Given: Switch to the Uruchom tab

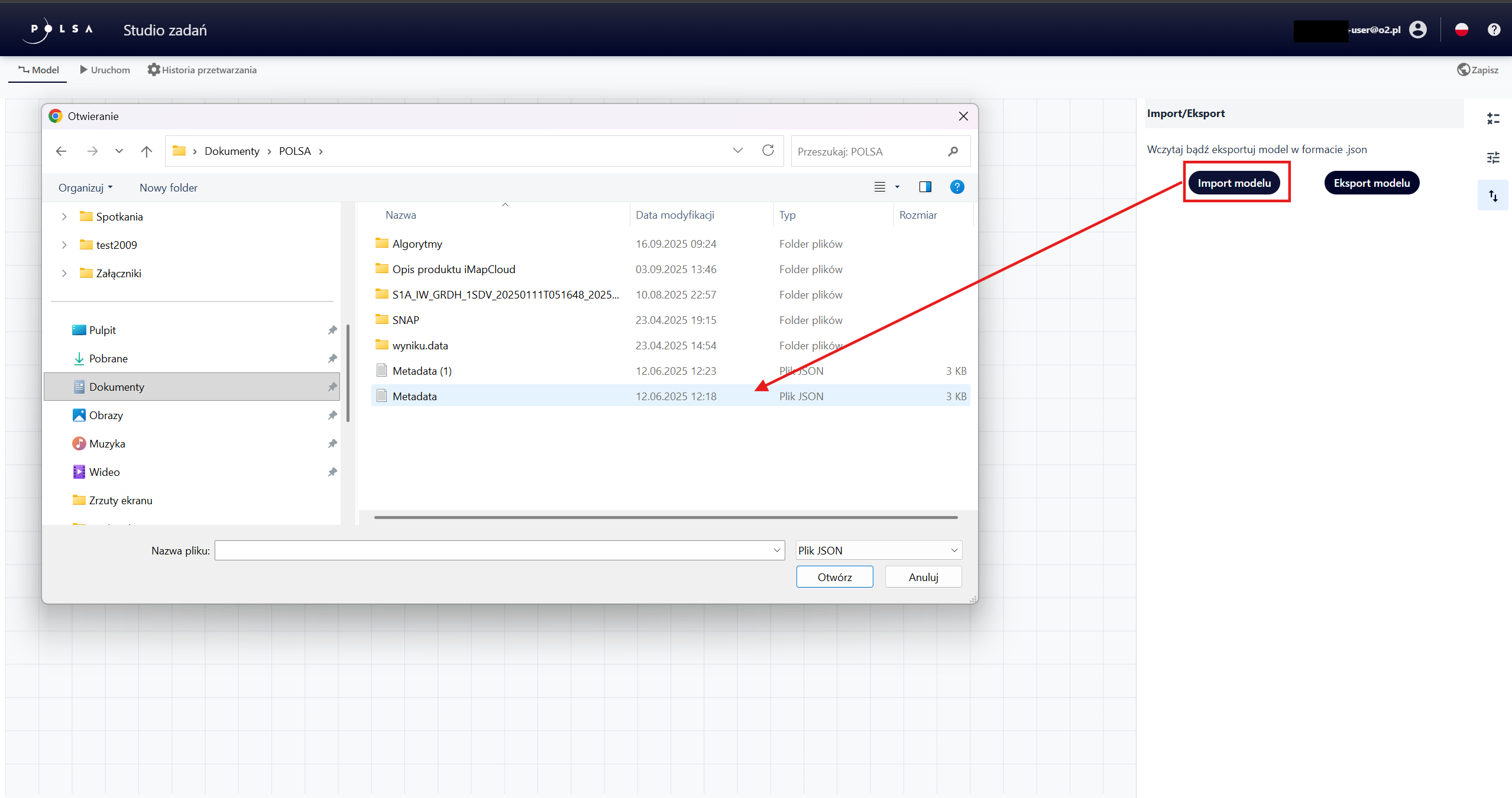Looking at the screenshot, I should [x=105, y=70].
